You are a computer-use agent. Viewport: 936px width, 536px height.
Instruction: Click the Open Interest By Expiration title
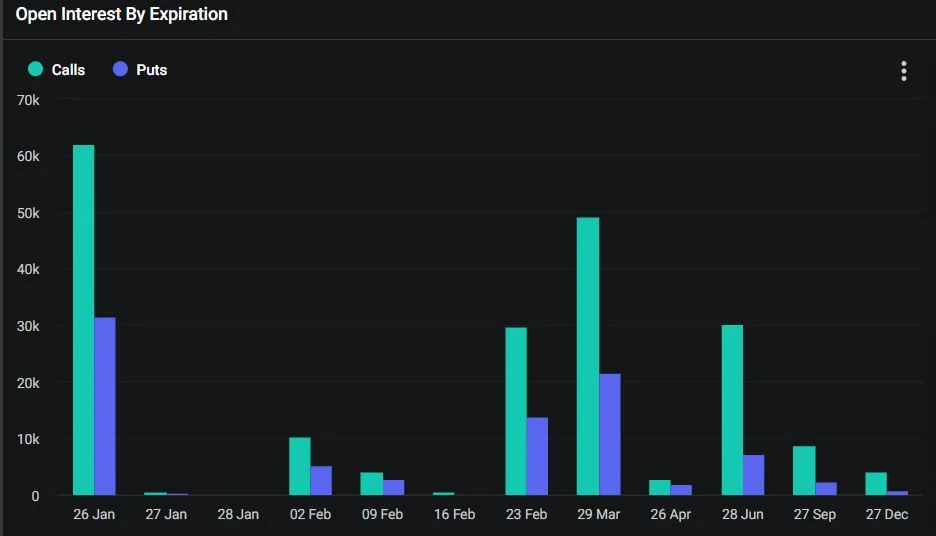coord(122,14)
